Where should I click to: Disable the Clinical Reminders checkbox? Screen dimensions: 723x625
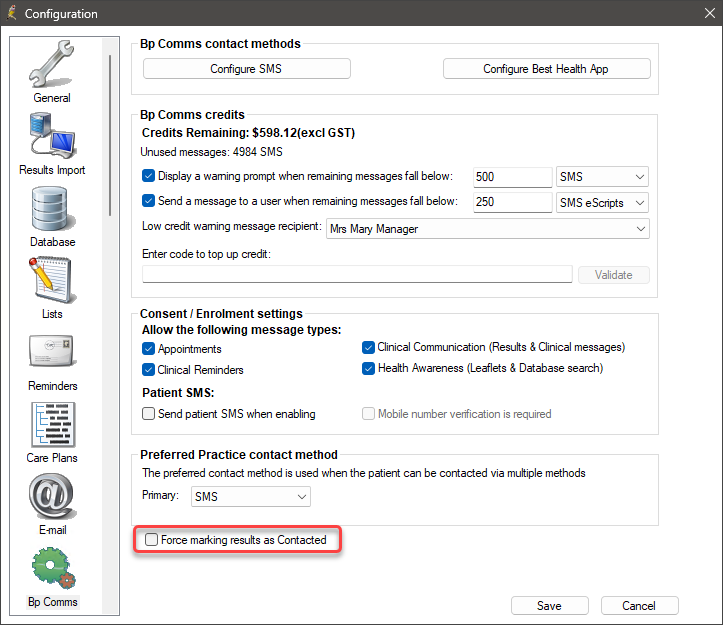pyautogui.click(x=148, y=369)
